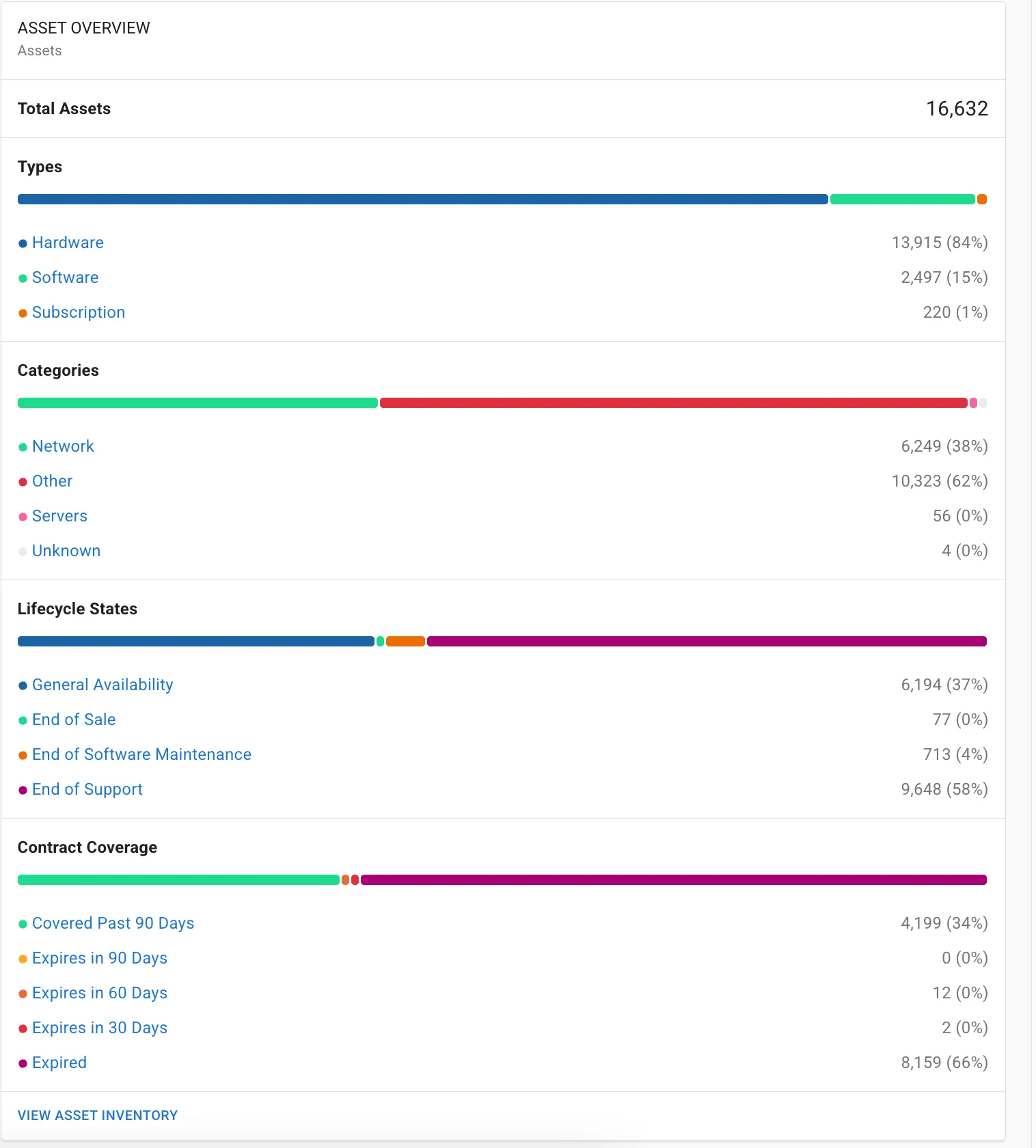Open the Other category link

tap(52, 481)
